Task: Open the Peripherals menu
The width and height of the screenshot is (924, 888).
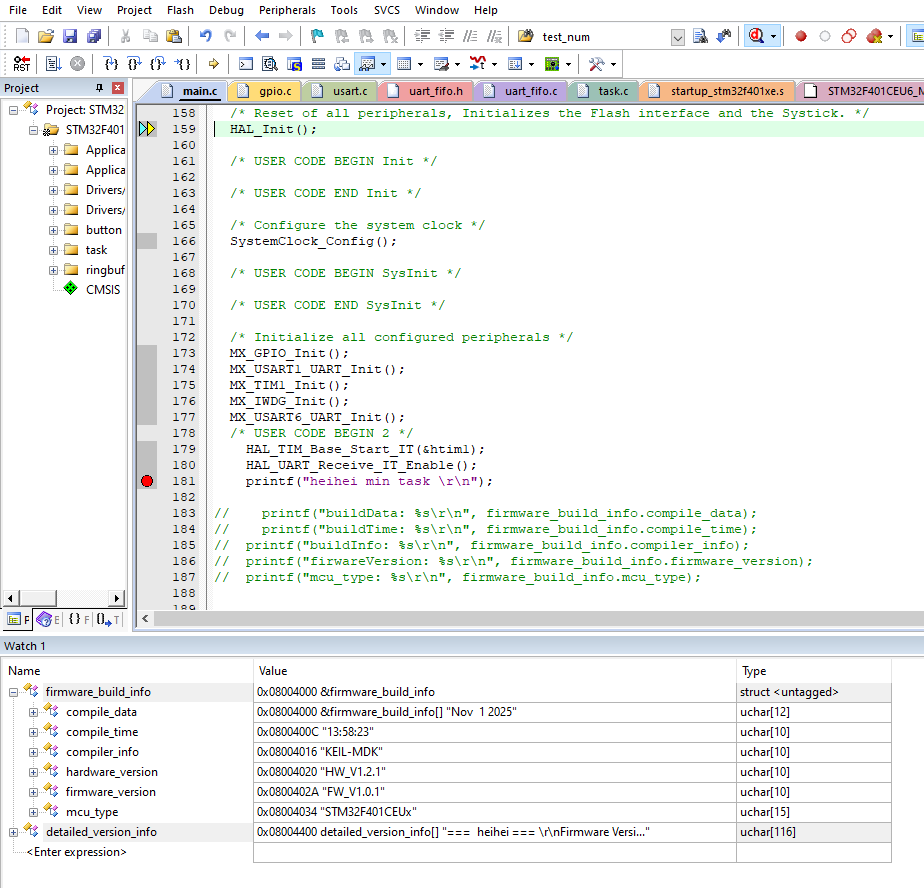Action: 287,10
